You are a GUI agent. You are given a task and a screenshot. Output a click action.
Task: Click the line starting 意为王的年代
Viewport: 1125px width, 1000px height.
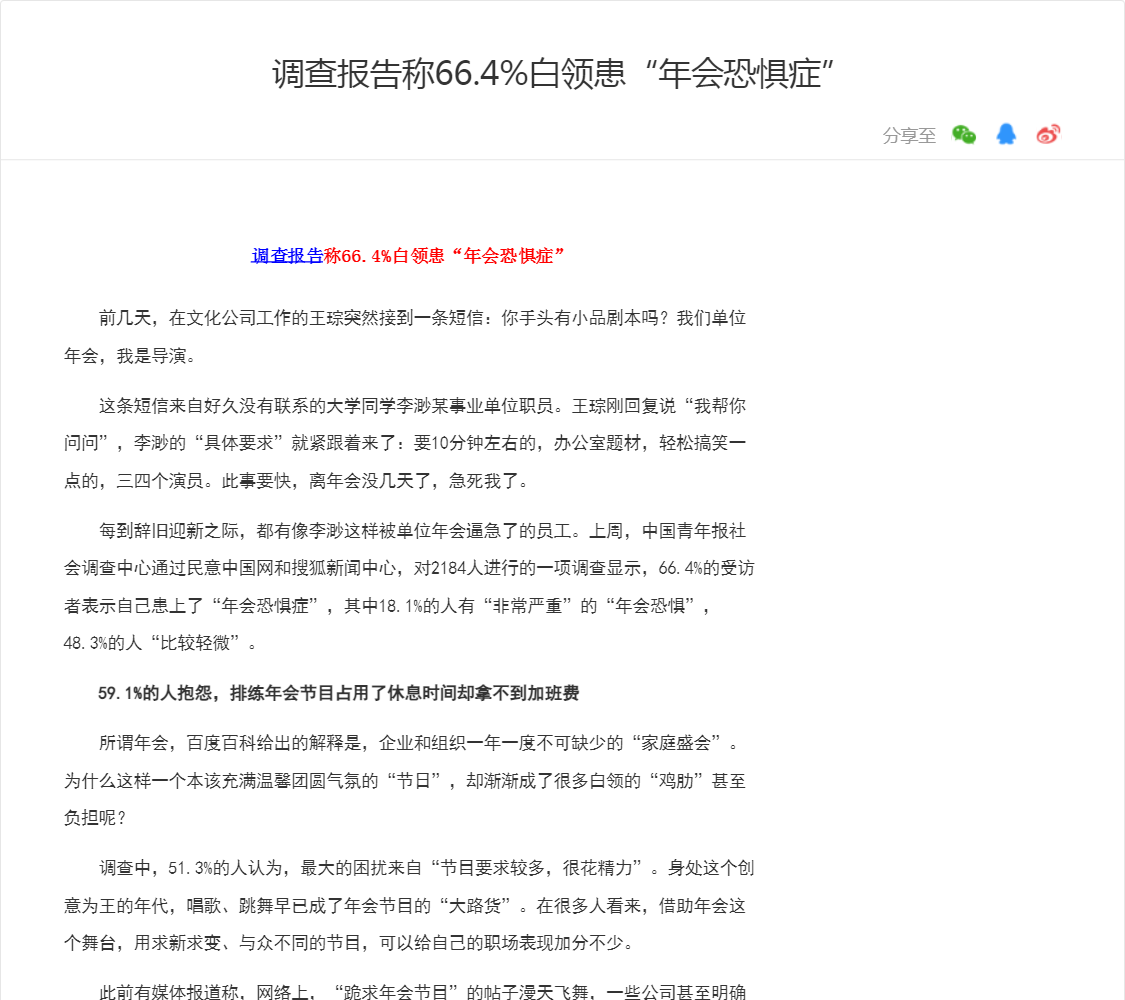pyautogui.click(x=405, y=905)
